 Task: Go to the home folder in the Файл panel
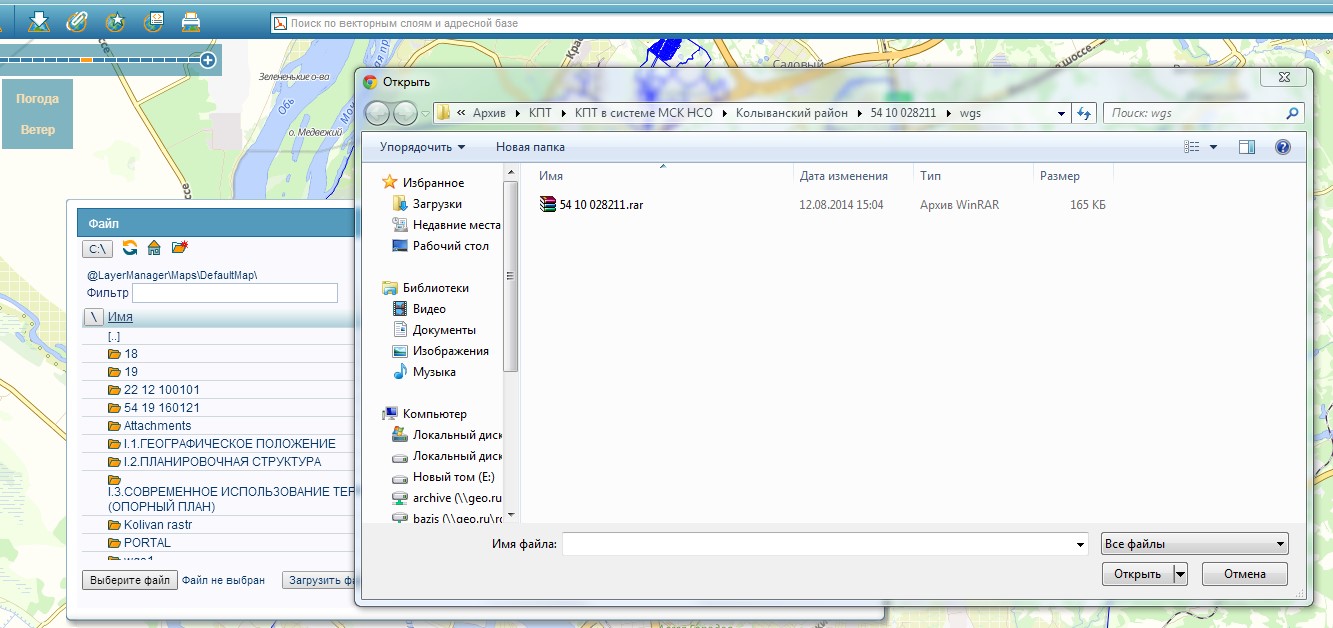[x=154, y=248]
